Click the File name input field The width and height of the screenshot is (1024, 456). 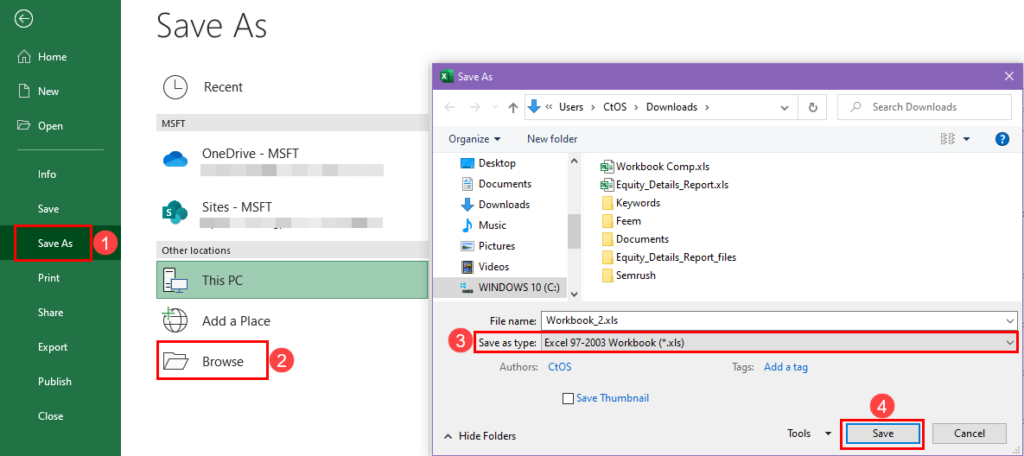pyautogui.click(x=778, y=321)
